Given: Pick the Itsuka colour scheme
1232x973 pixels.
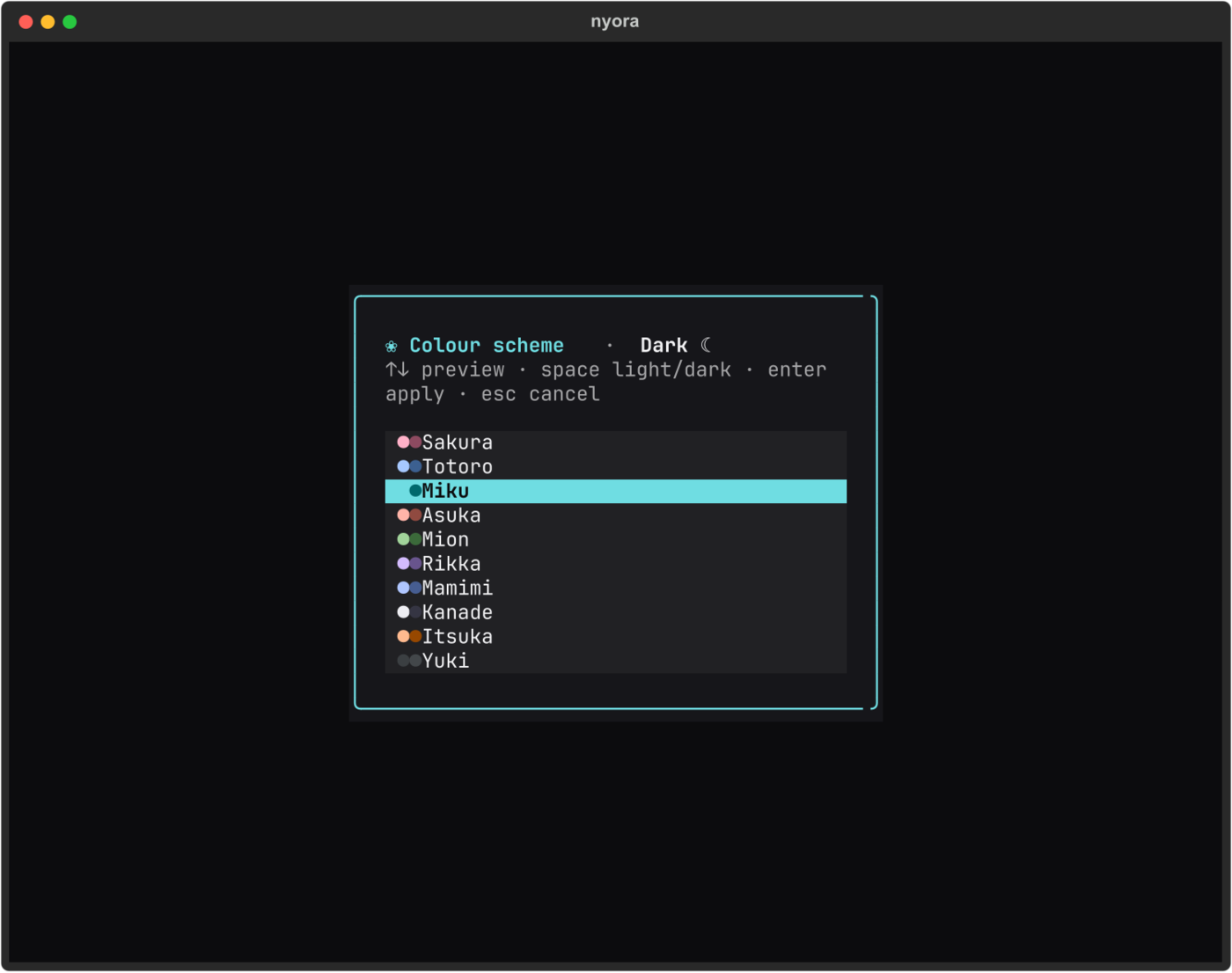Looking at the screenshot, I should coord(615,636).
